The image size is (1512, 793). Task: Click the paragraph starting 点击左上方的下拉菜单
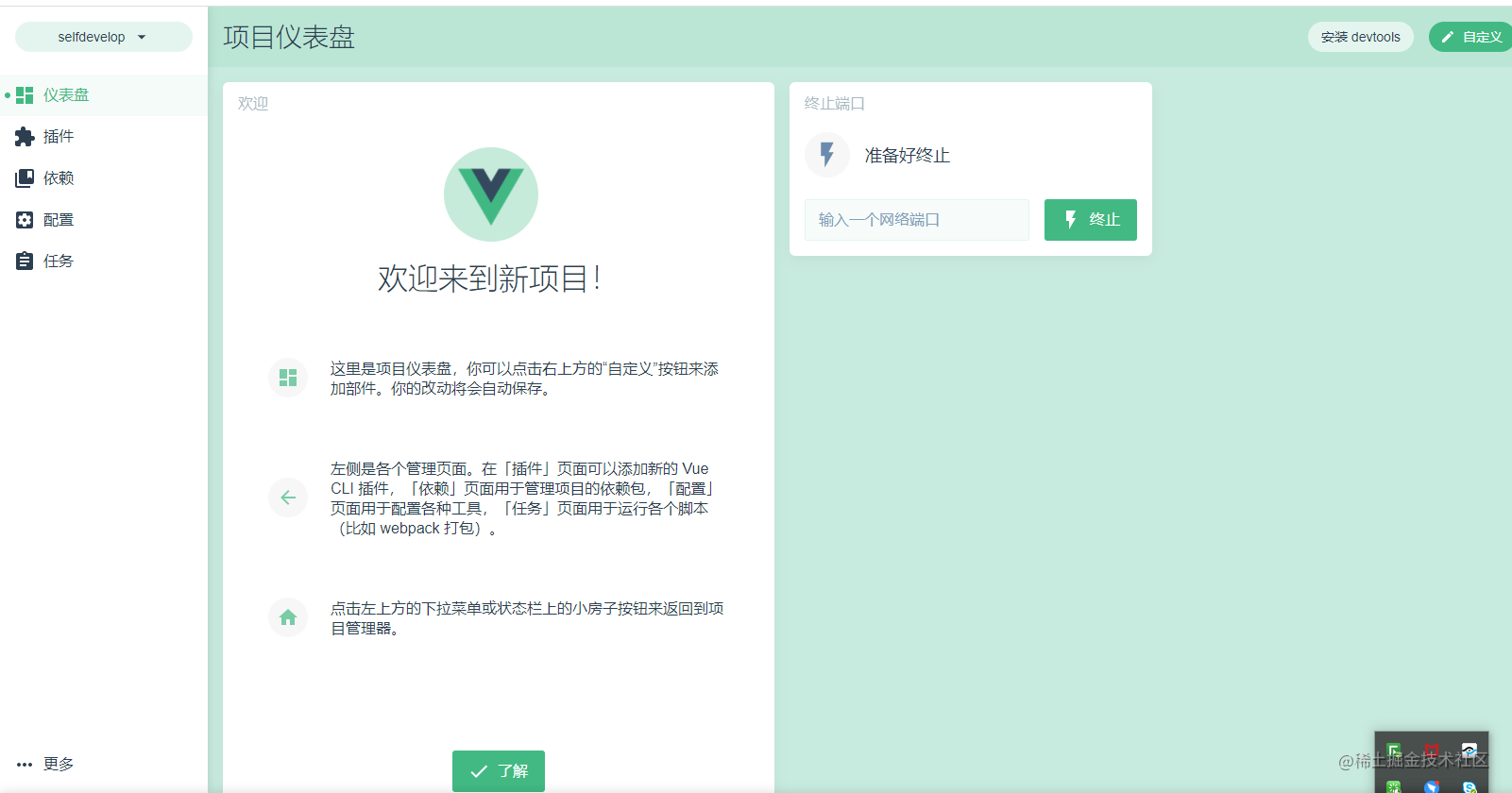tap(527, 618)
